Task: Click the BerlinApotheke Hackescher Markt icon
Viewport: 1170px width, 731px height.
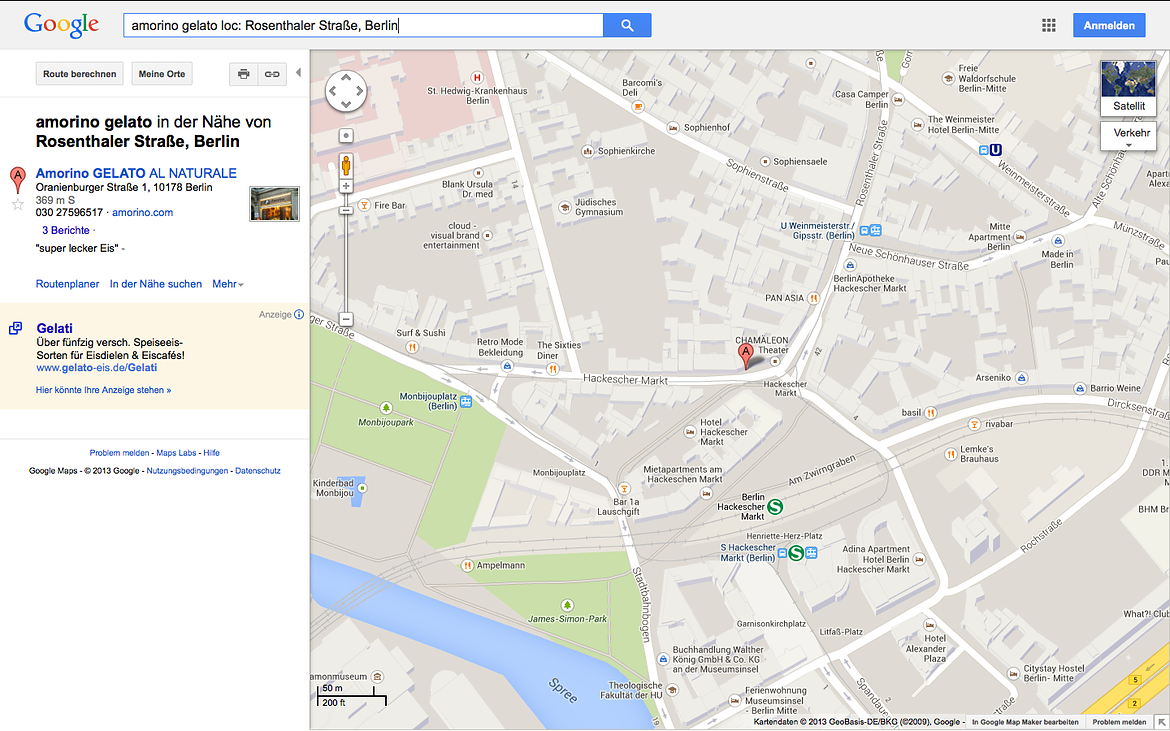Action: [849, 265]
